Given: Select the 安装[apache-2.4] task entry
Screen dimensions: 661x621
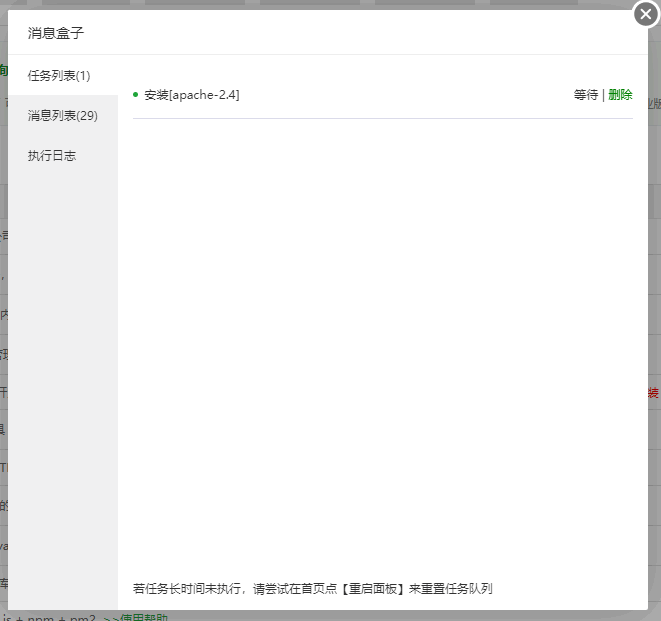Looking at the screenshot, I should click(192, 95).
